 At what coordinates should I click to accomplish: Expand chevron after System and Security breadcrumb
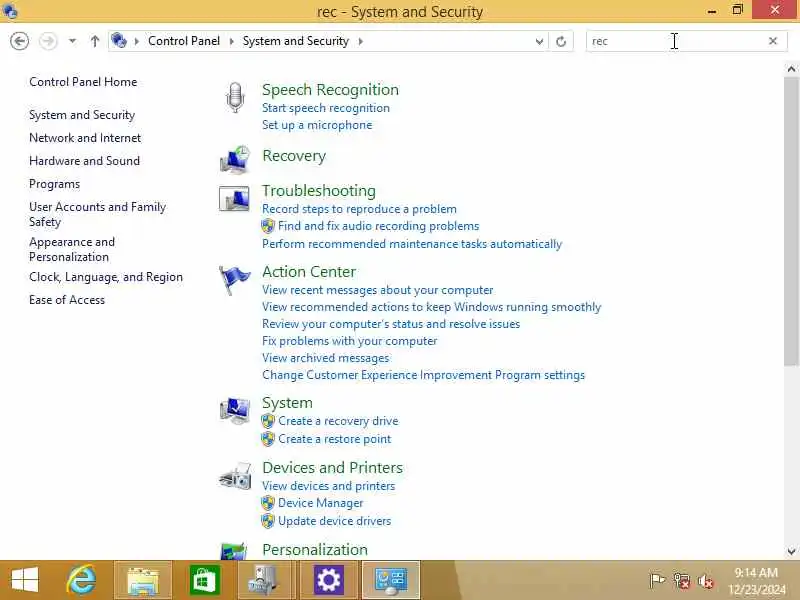coord(361,41)
